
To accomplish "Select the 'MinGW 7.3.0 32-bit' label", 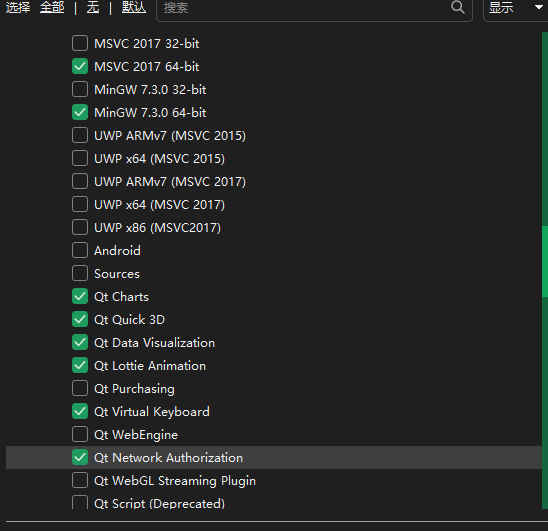I will click(150, 89).
